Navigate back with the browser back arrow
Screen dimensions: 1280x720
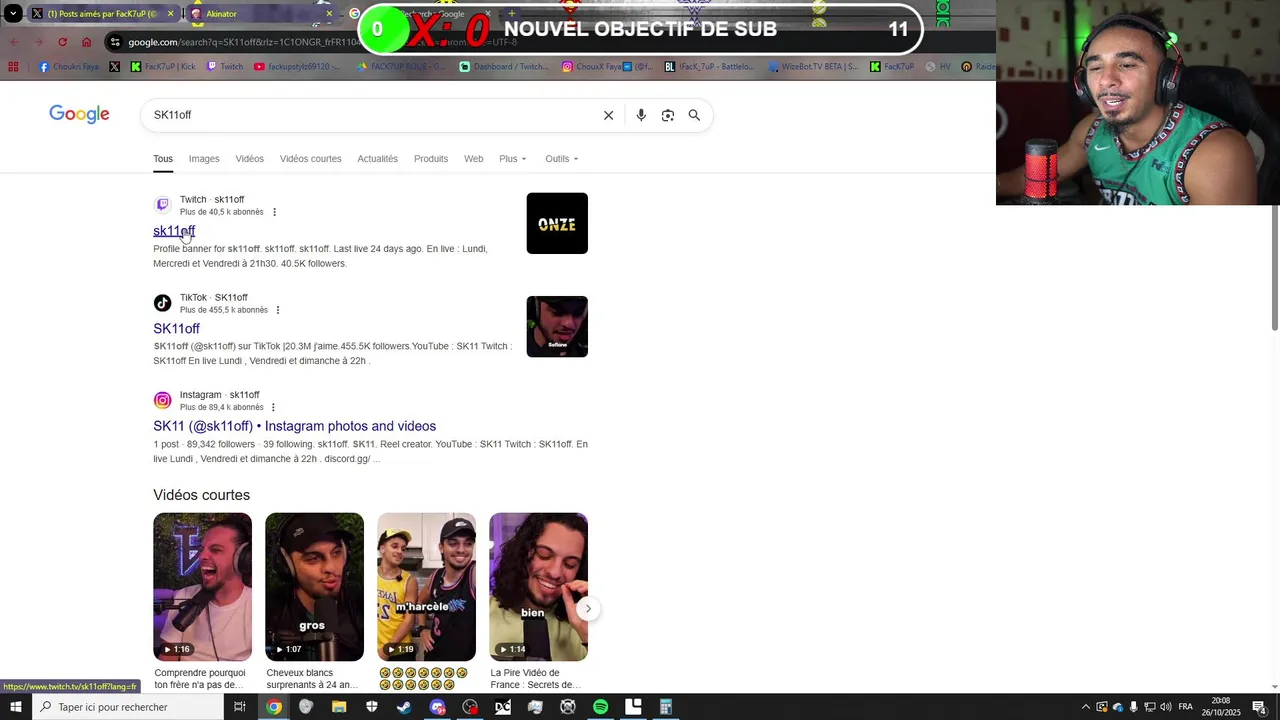[x=13, y=42]
